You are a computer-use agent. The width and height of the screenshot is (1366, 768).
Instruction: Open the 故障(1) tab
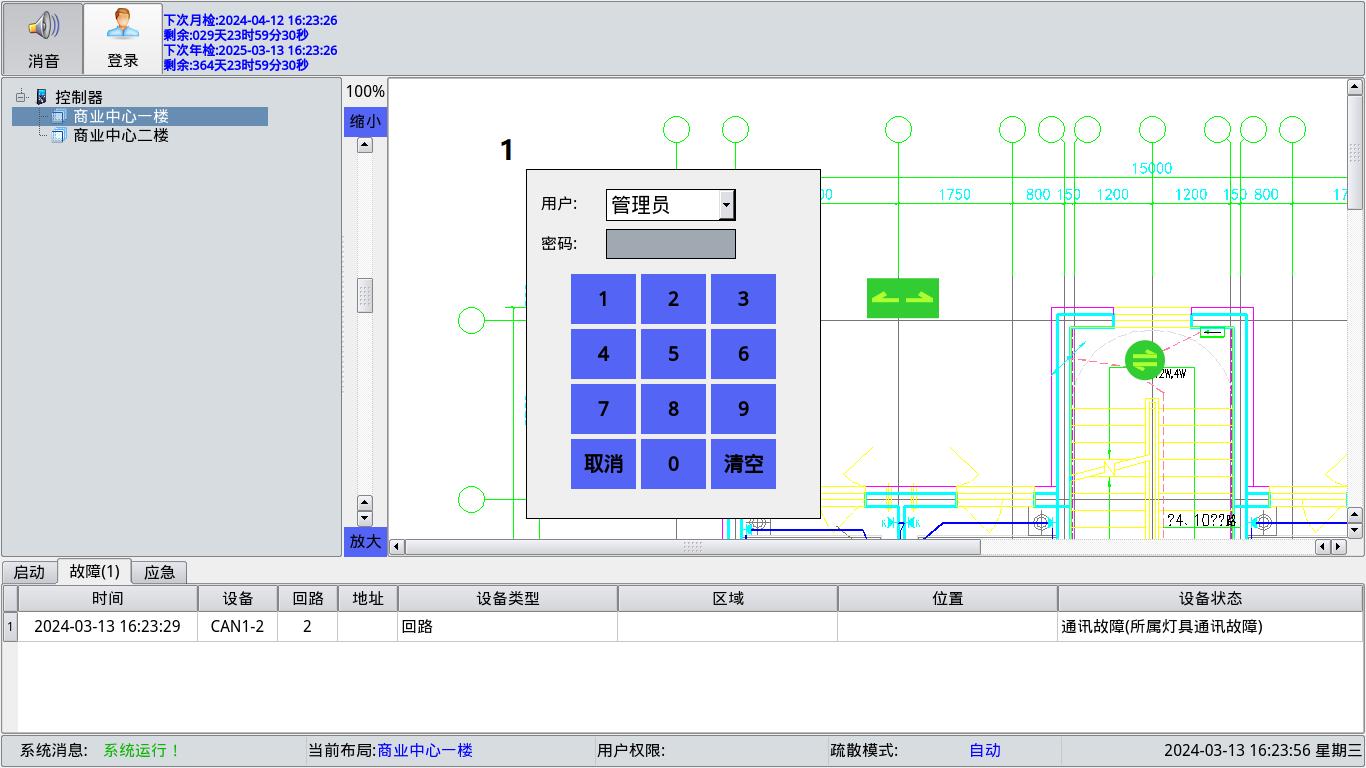(x=94, y=571)
